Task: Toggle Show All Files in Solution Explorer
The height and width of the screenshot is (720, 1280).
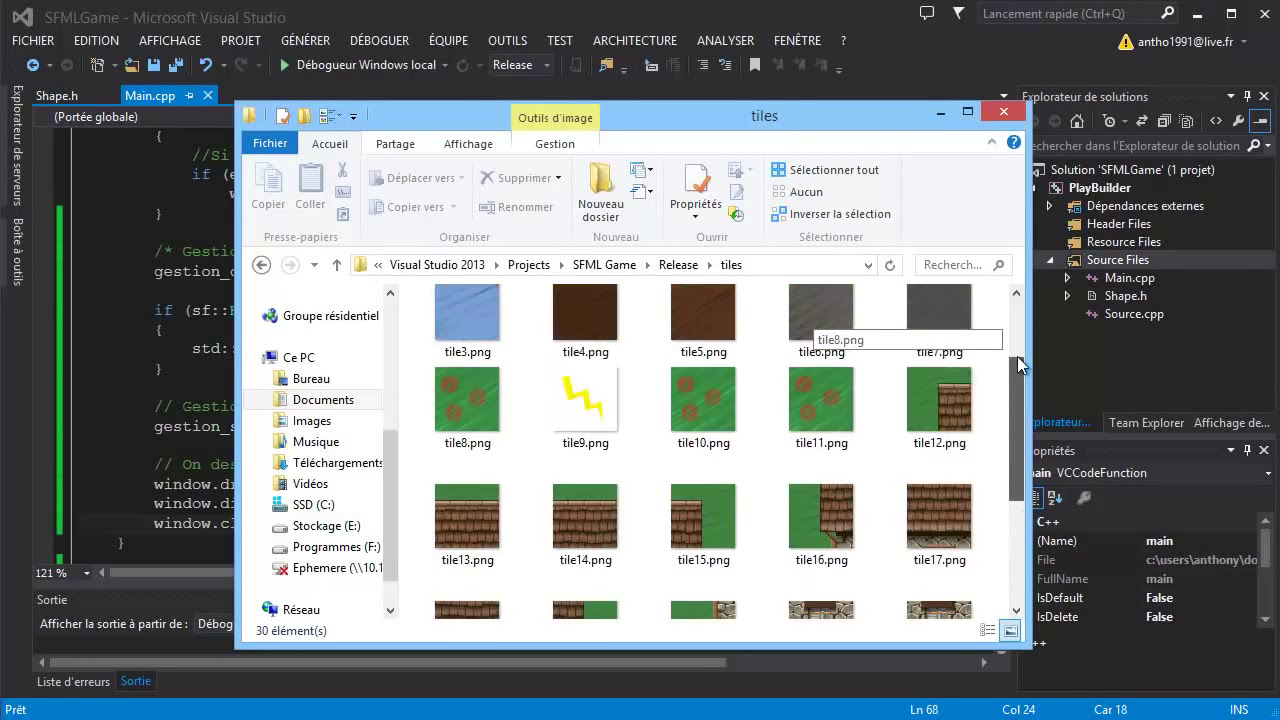Action: 1186,121
